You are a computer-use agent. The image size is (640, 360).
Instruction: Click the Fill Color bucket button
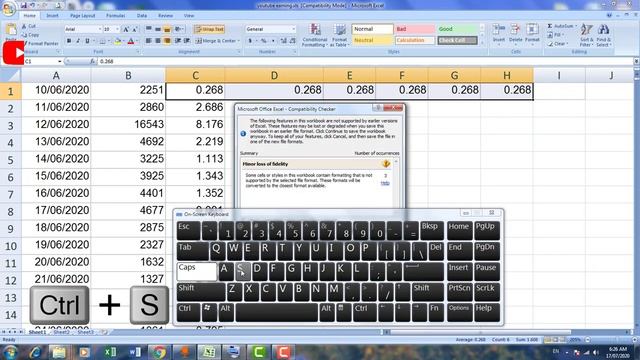(118, 41)
